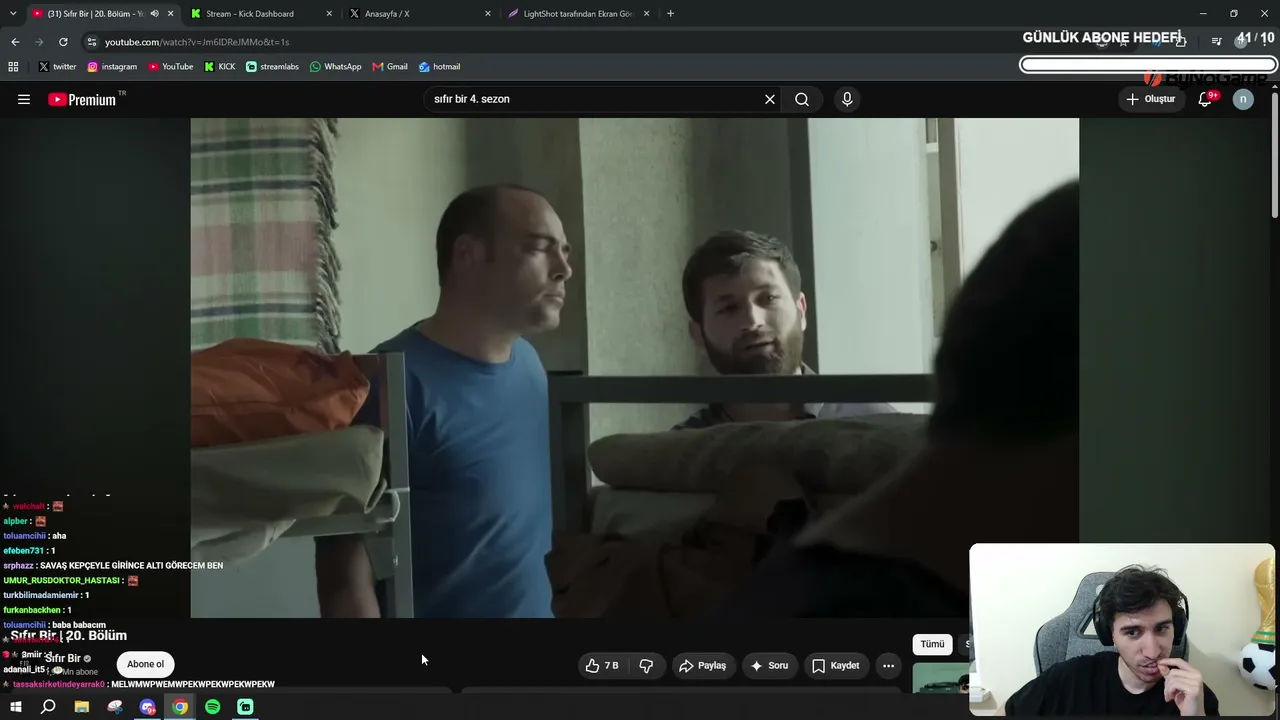
Task: Click the video player frame
Action: [x=634, y=368]
